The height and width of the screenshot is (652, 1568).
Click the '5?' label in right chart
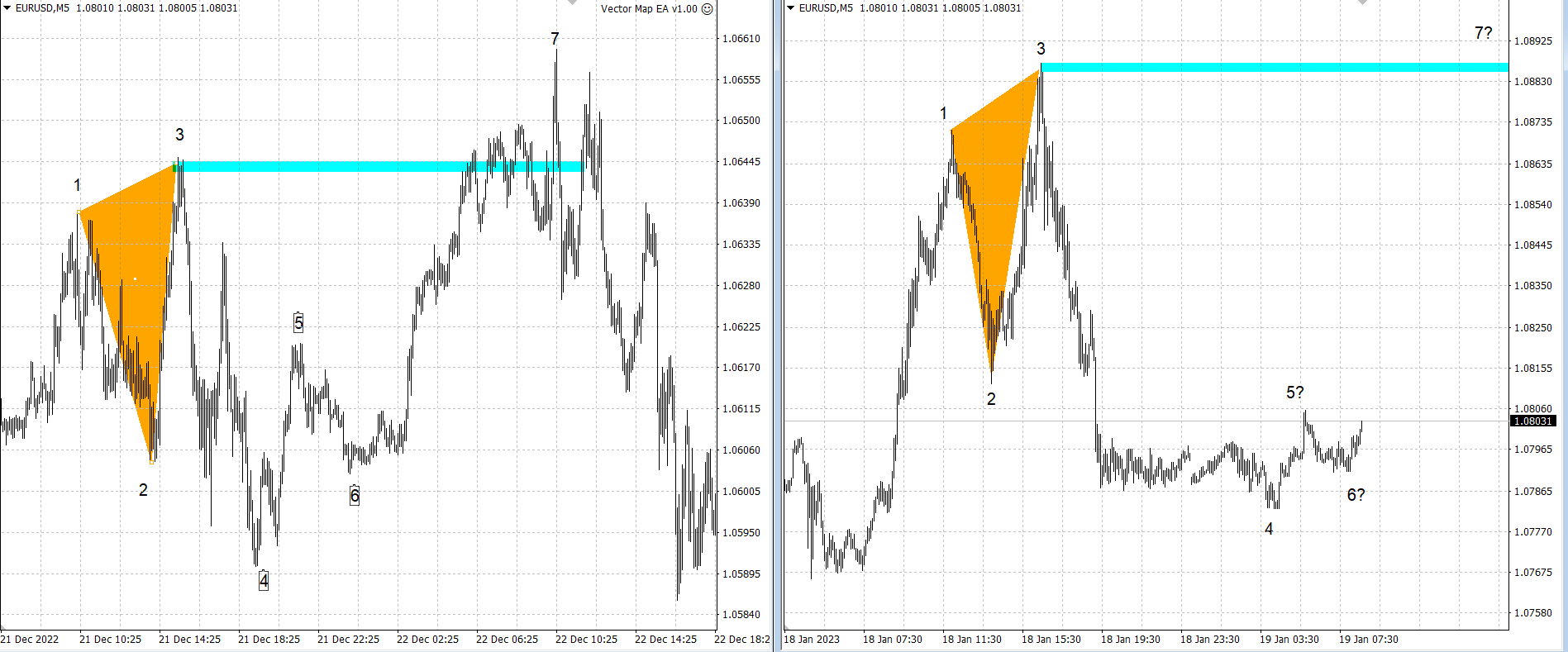pyautogui.click(x=1295, y=393)
